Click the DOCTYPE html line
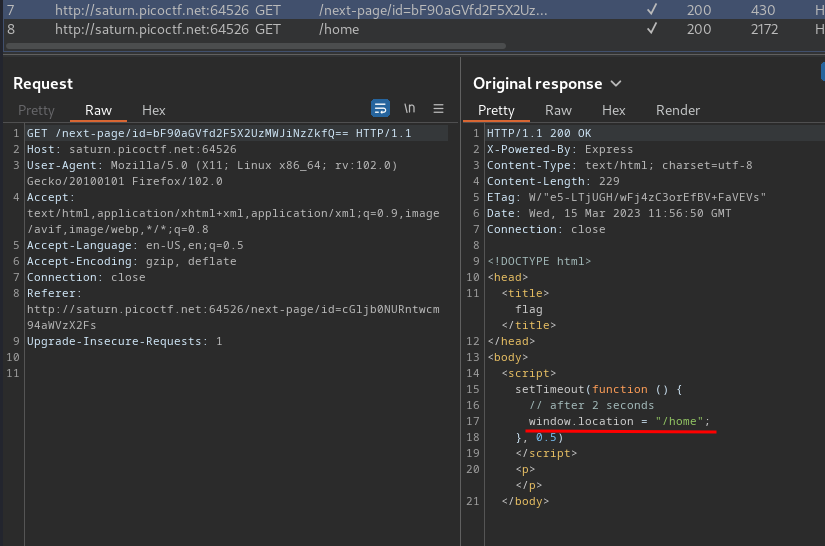The height and width of the screenshot is (546, 825). [x=539, y=261]
